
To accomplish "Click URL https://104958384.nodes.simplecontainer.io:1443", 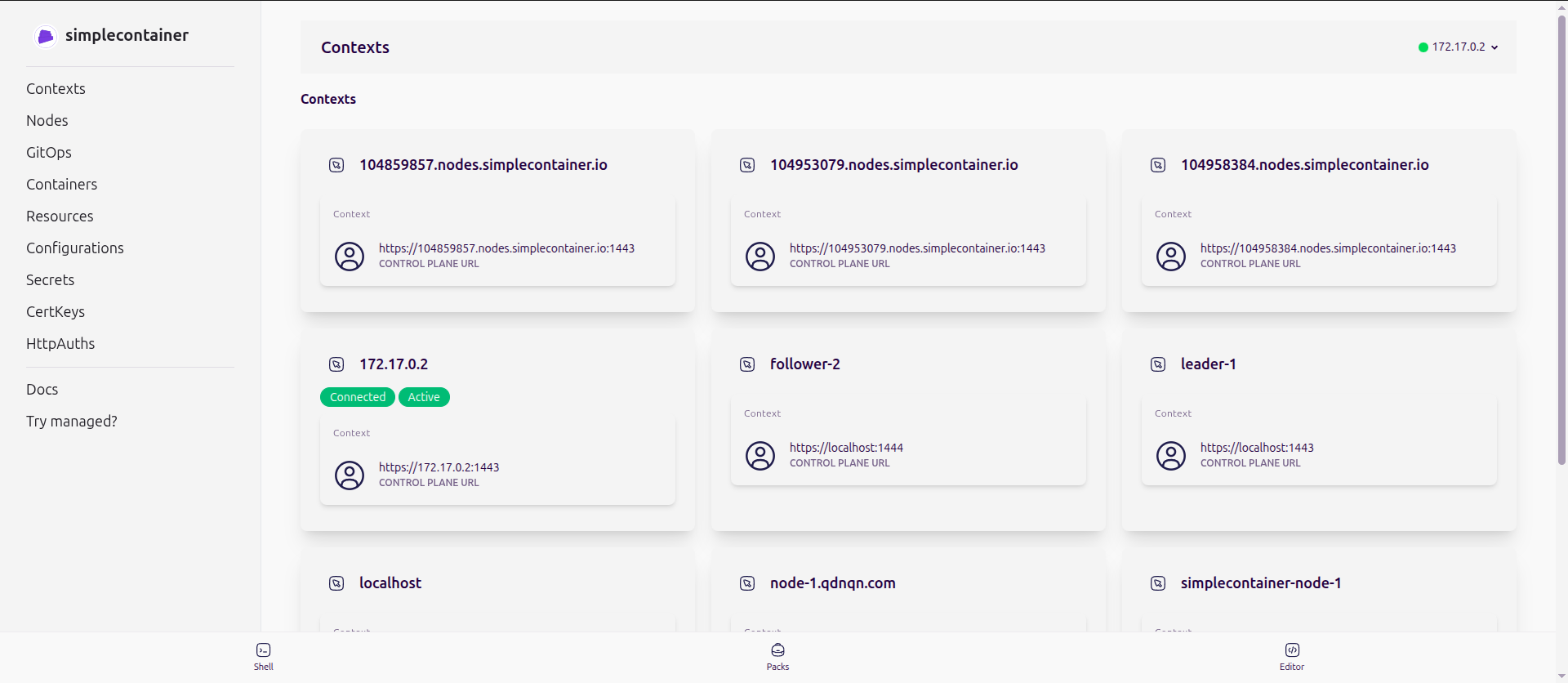I will tap(1328, 248).
